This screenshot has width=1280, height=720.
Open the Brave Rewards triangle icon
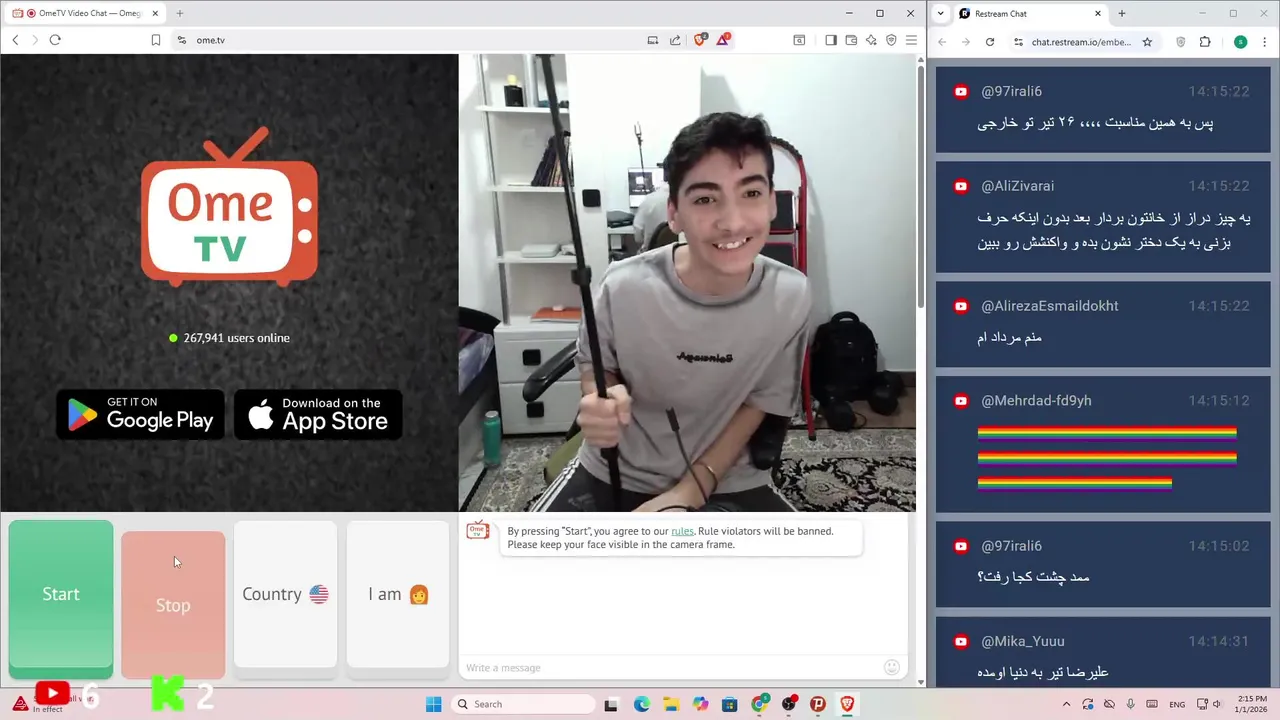coord(723,40)
